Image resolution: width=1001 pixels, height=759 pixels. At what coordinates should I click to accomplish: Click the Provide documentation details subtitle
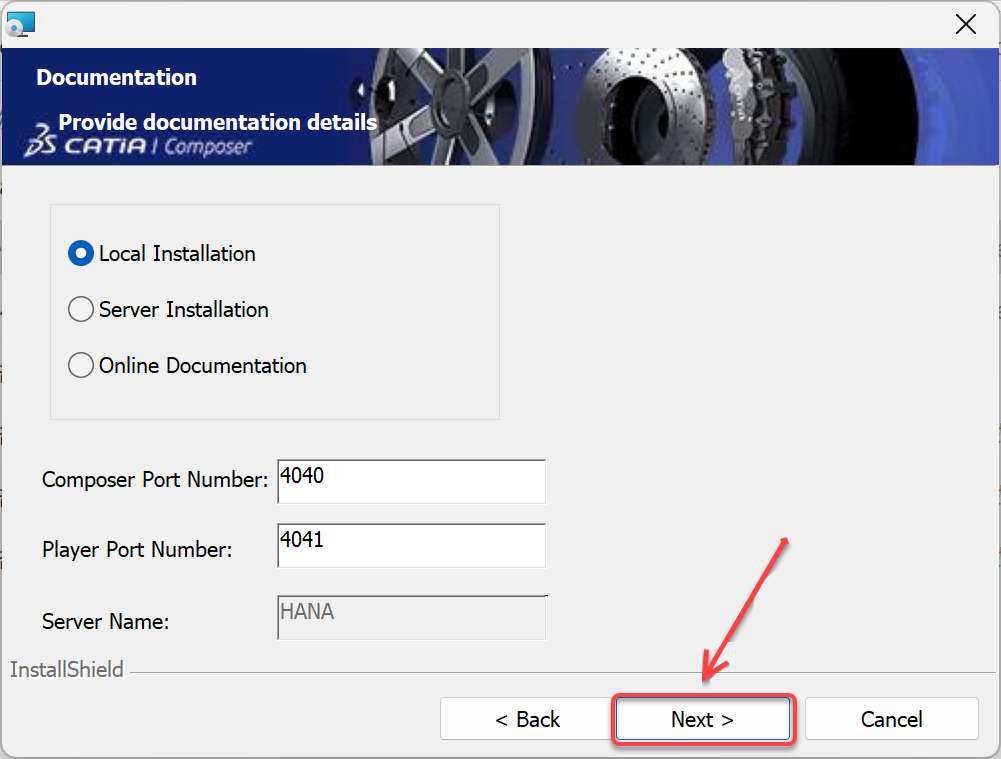(x=216, y=122)
